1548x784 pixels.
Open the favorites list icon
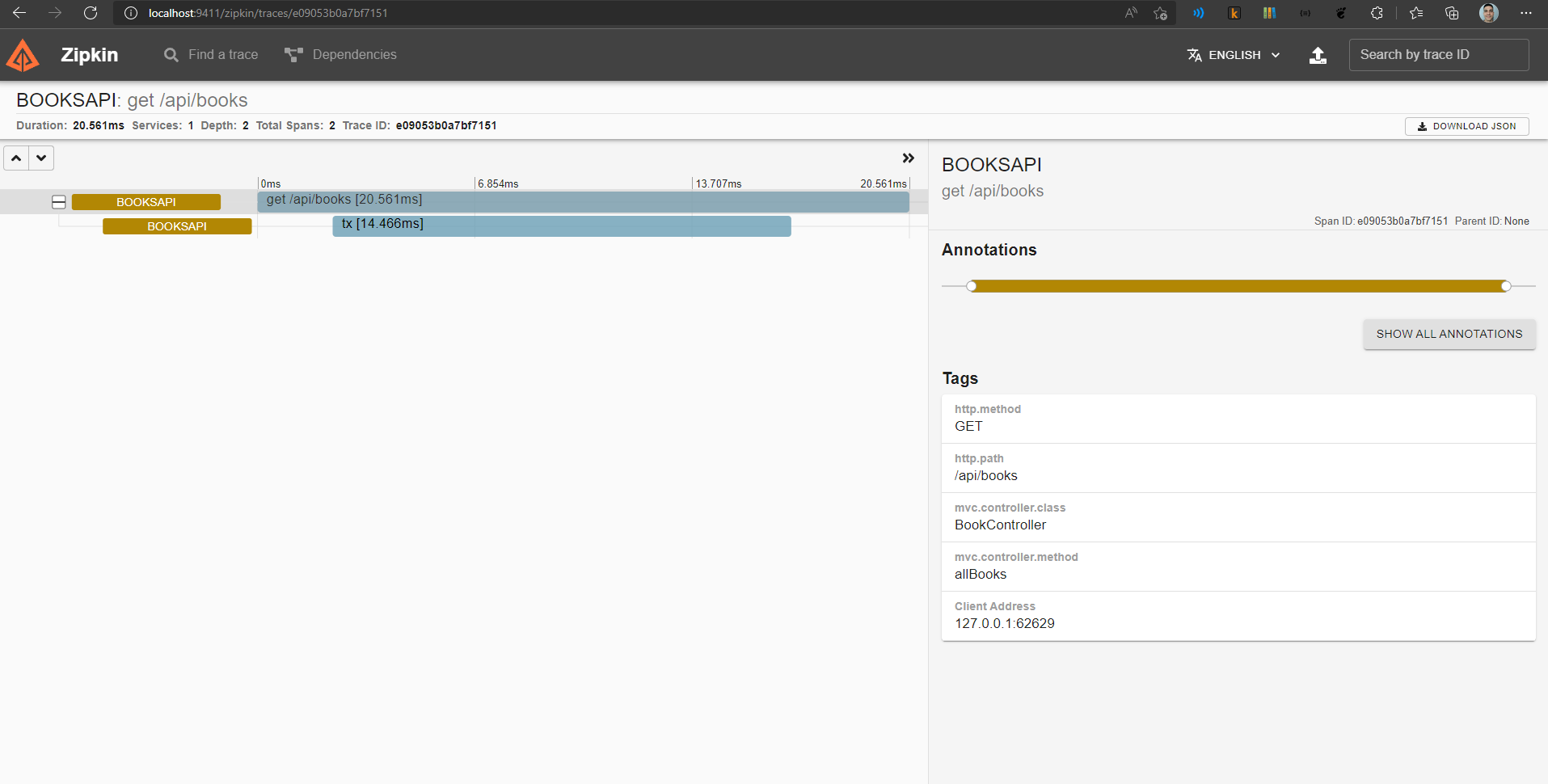point(1416,13)
